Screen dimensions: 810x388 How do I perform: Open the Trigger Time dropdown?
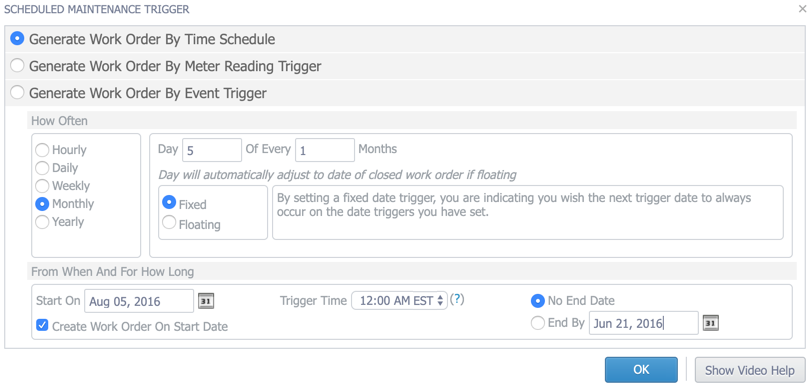pos(399,301)
